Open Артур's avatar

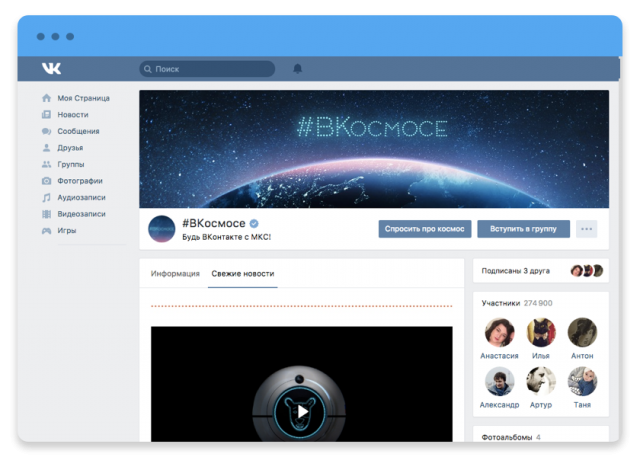point(541,381)
